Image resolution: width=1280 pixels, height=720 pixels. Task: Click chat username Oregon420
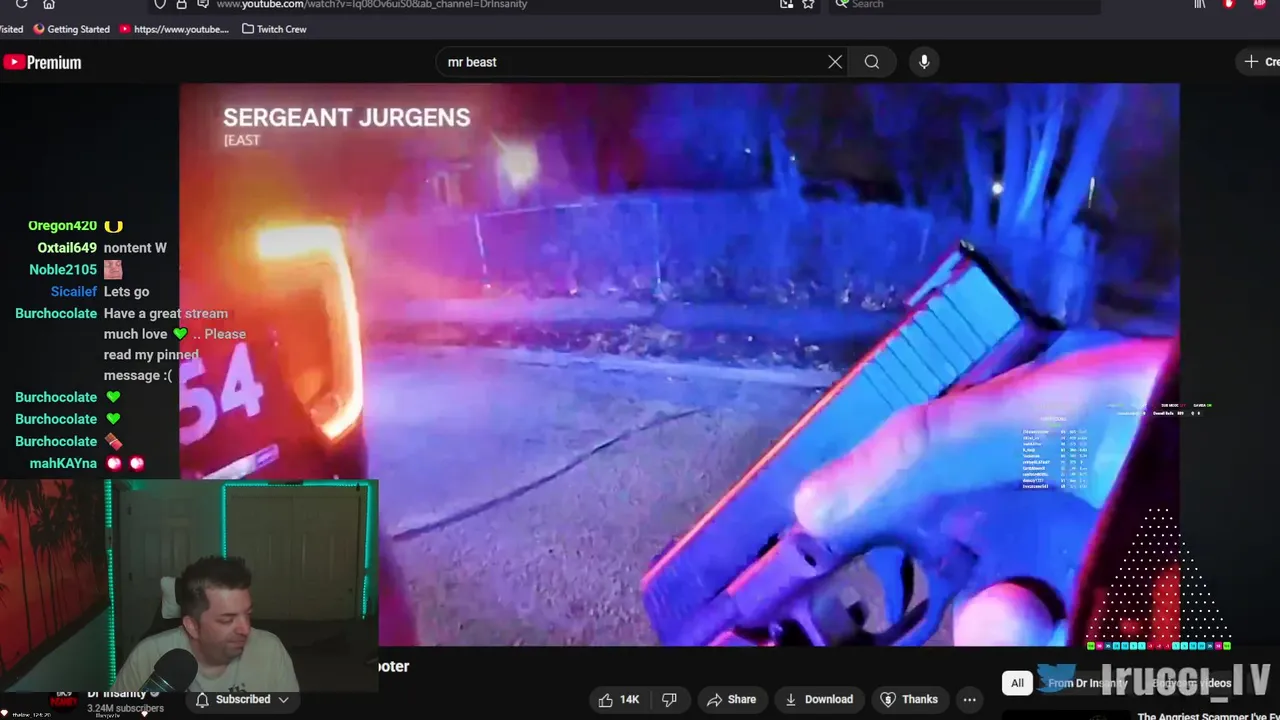62,225
